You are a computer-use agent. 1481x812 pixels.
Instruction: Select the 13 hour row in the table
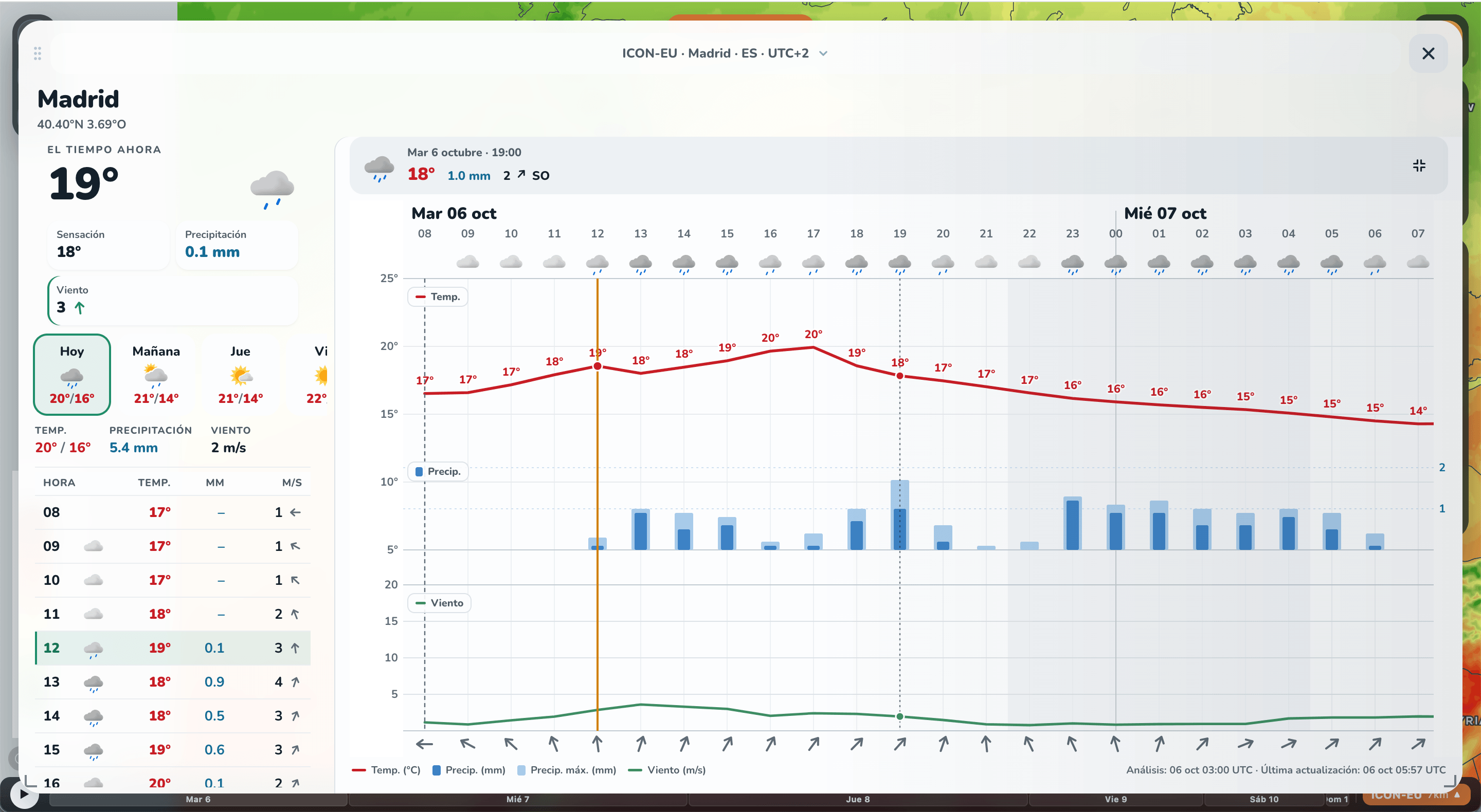click(172, 681)
